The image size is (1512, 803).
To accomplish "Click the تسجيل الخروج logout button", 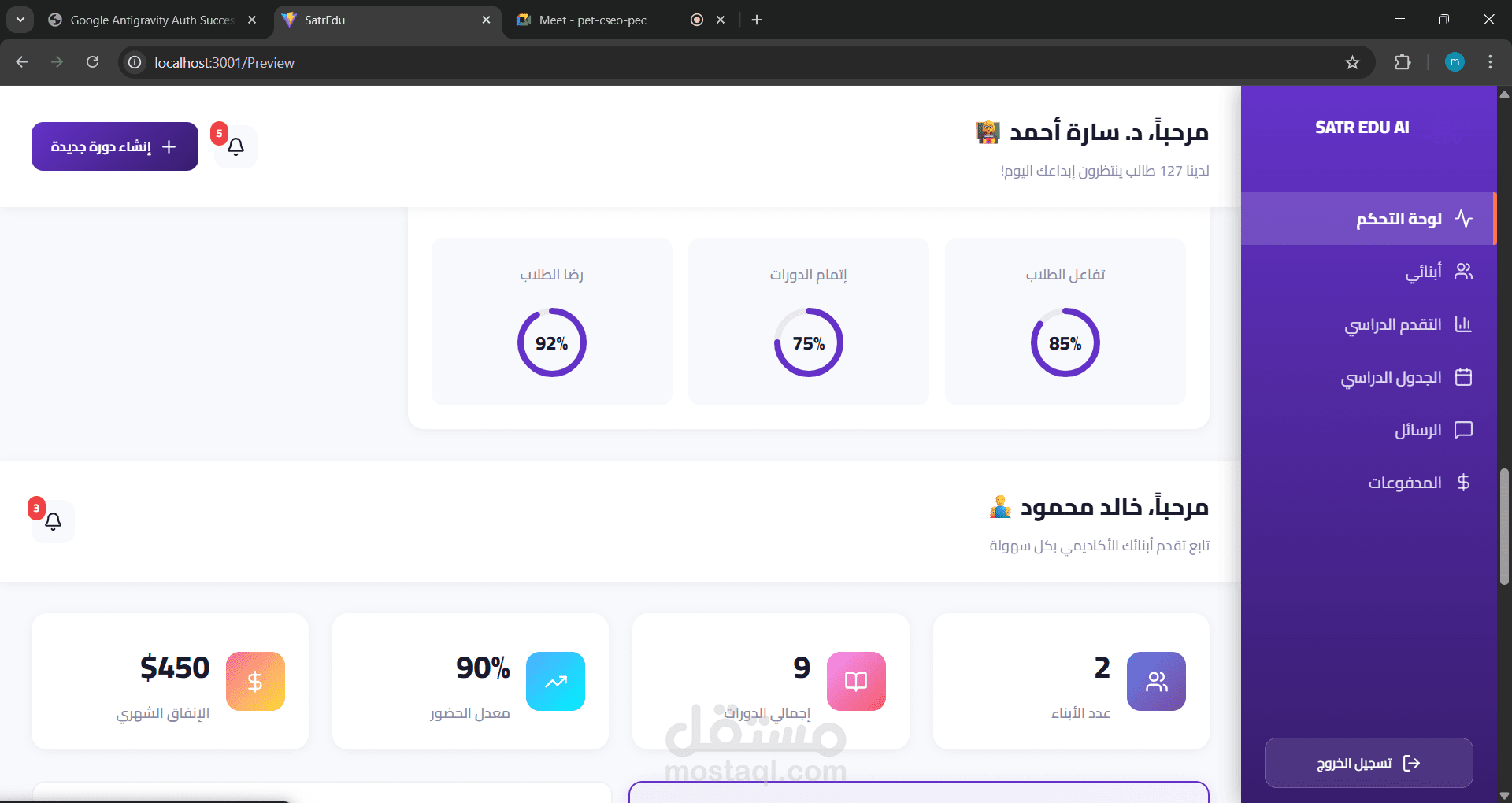I will (1369, 763).
